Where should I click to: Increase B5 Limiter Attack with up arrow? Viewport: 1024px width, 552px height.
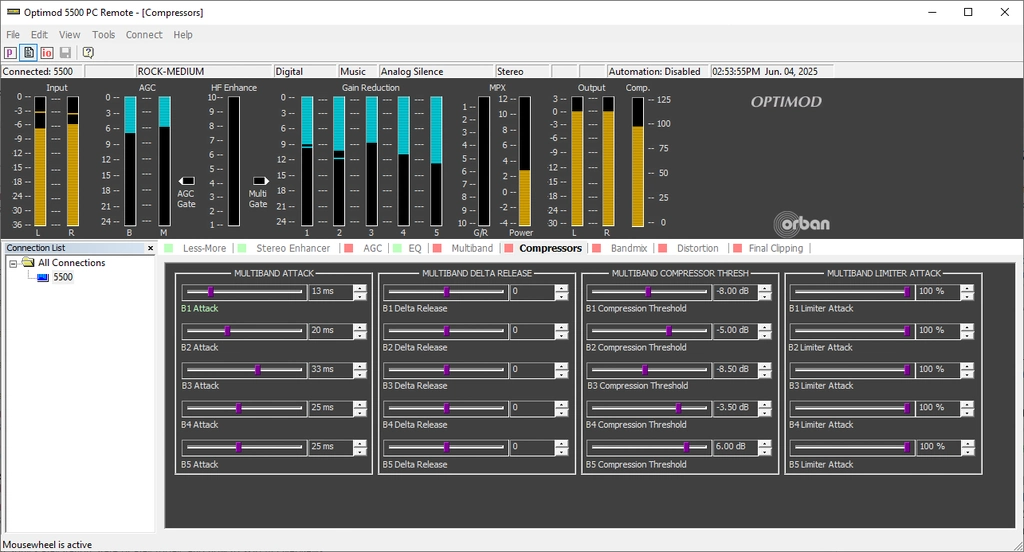(x=967, y=444)
